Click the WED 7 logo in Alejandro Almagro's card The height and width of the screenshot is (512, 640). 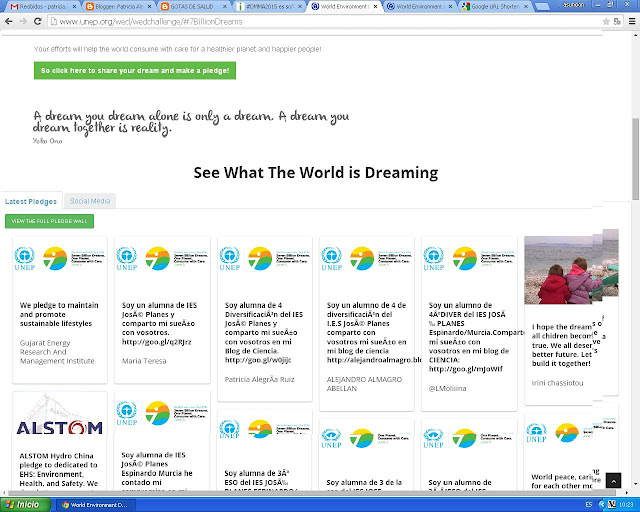click(362, 258)
